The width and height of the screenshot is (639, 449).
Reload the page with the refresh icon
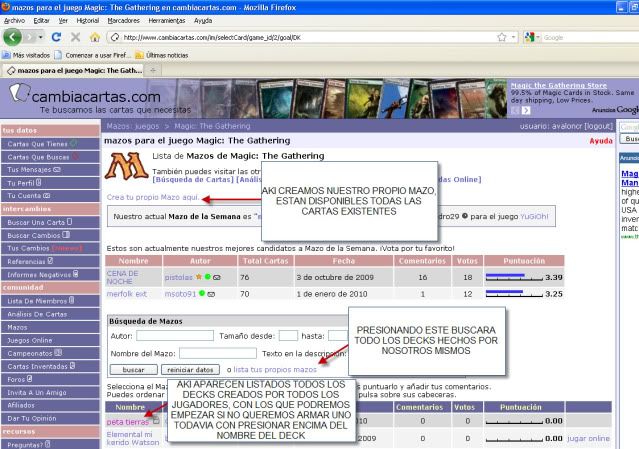(x=56, y=37)
